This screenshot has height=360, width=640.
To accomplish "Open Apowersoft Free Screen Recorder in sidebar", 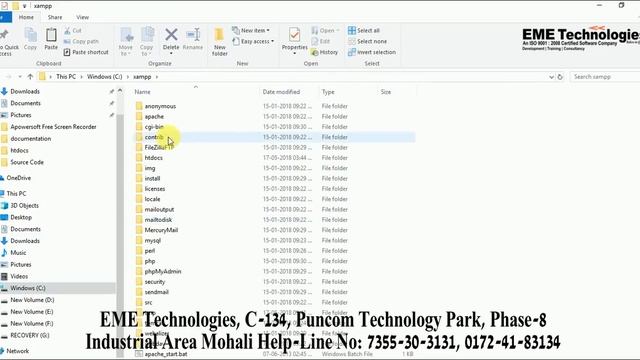I will (x=53, y=127).
